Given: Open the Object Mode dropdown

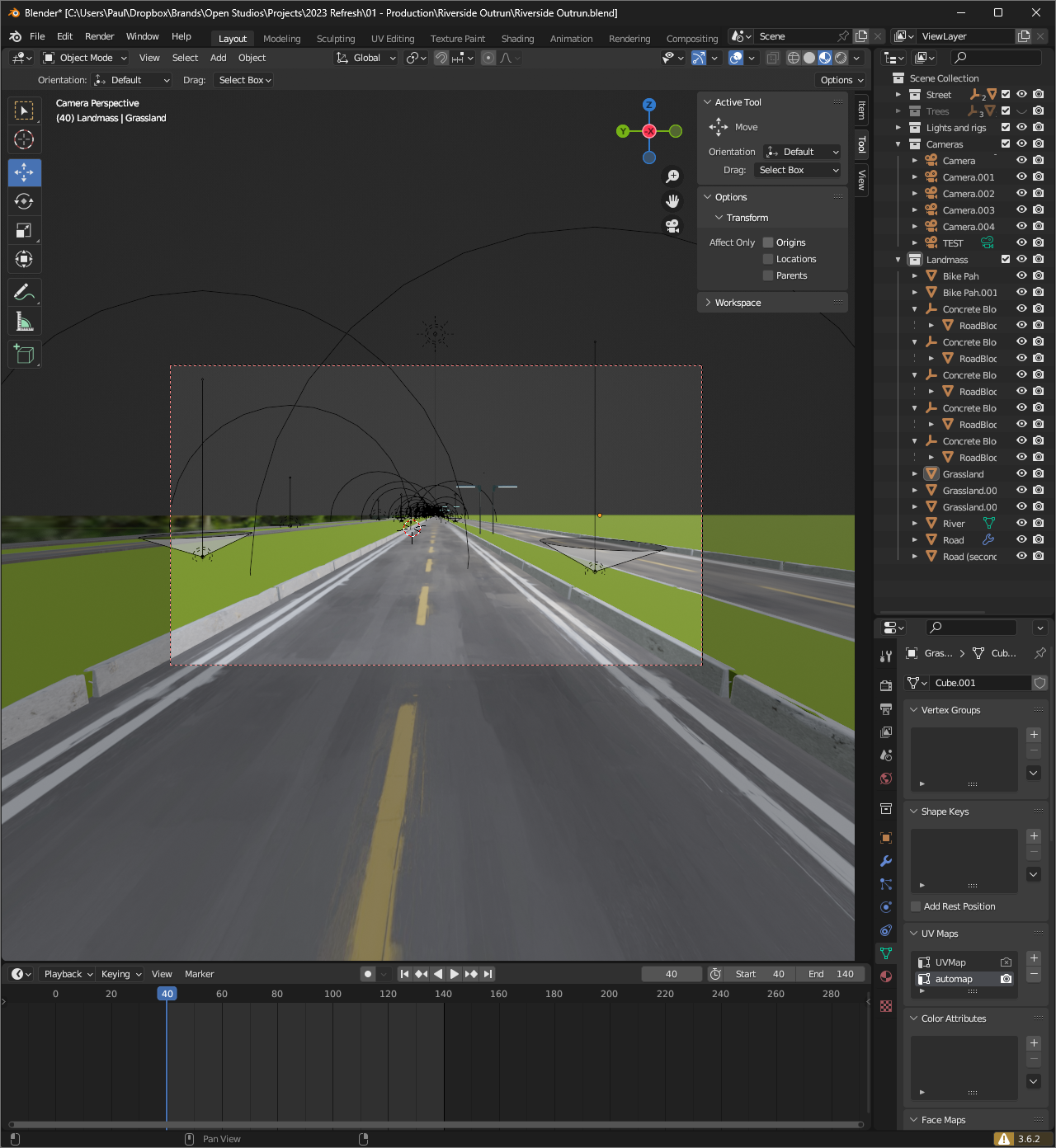Looking at the screenshot, I should coord(86,58).
